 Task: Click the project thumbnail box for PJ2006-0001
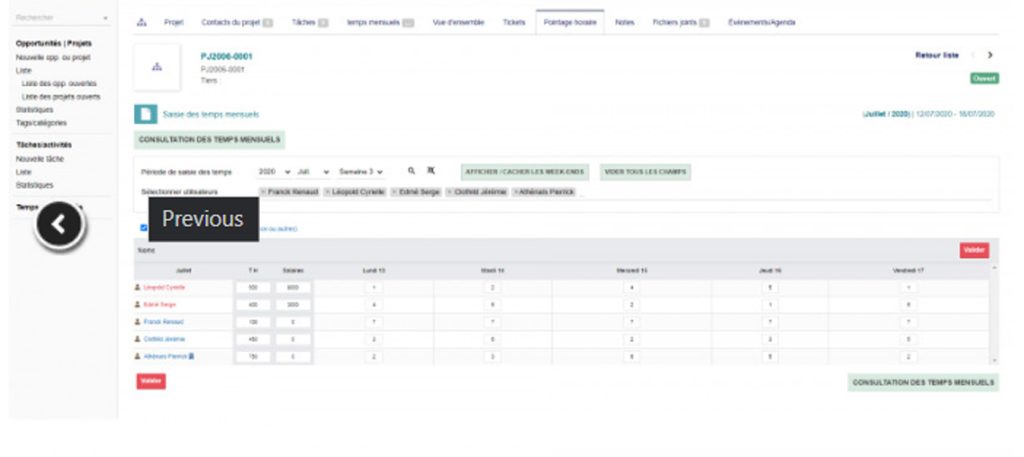[157, 67]
